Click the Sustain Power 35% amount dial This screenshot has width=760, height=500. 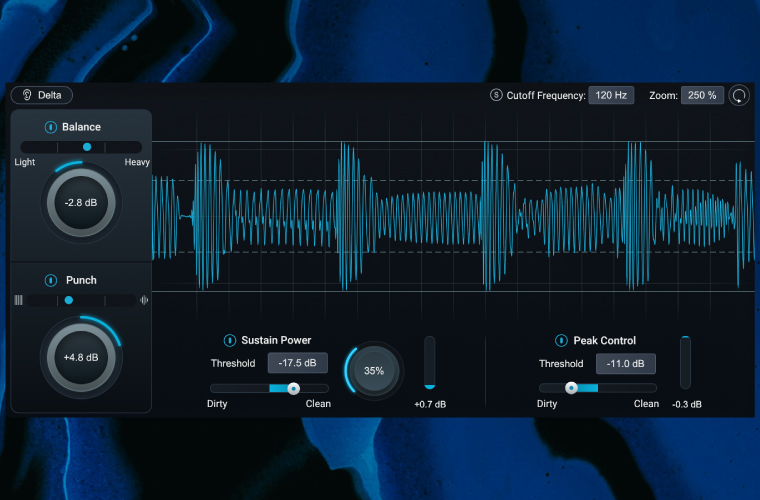coord(374,370)
